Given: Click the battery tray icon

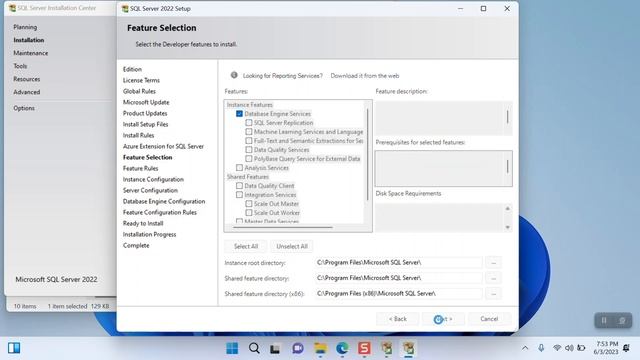Looking at the screenshot, I should coord(581,348).
